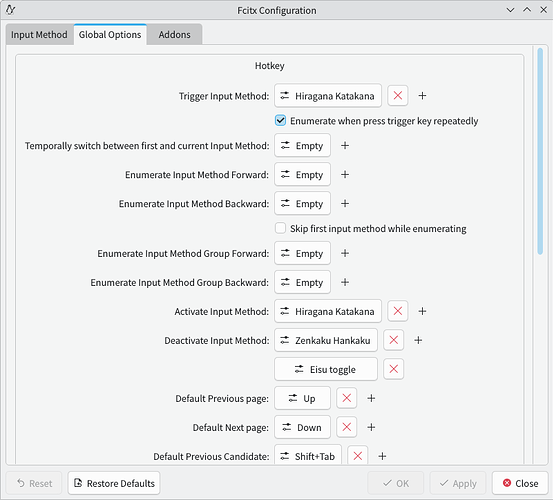Open the Addons tab
553x500 pixels.
[x=174, y=35]
